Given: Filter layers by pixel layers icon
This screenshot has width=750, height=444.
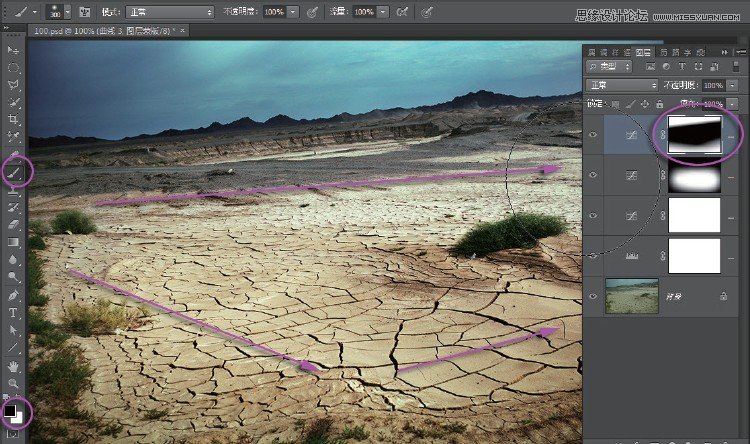Looking at the screenshot, I should tap(651, 67).
